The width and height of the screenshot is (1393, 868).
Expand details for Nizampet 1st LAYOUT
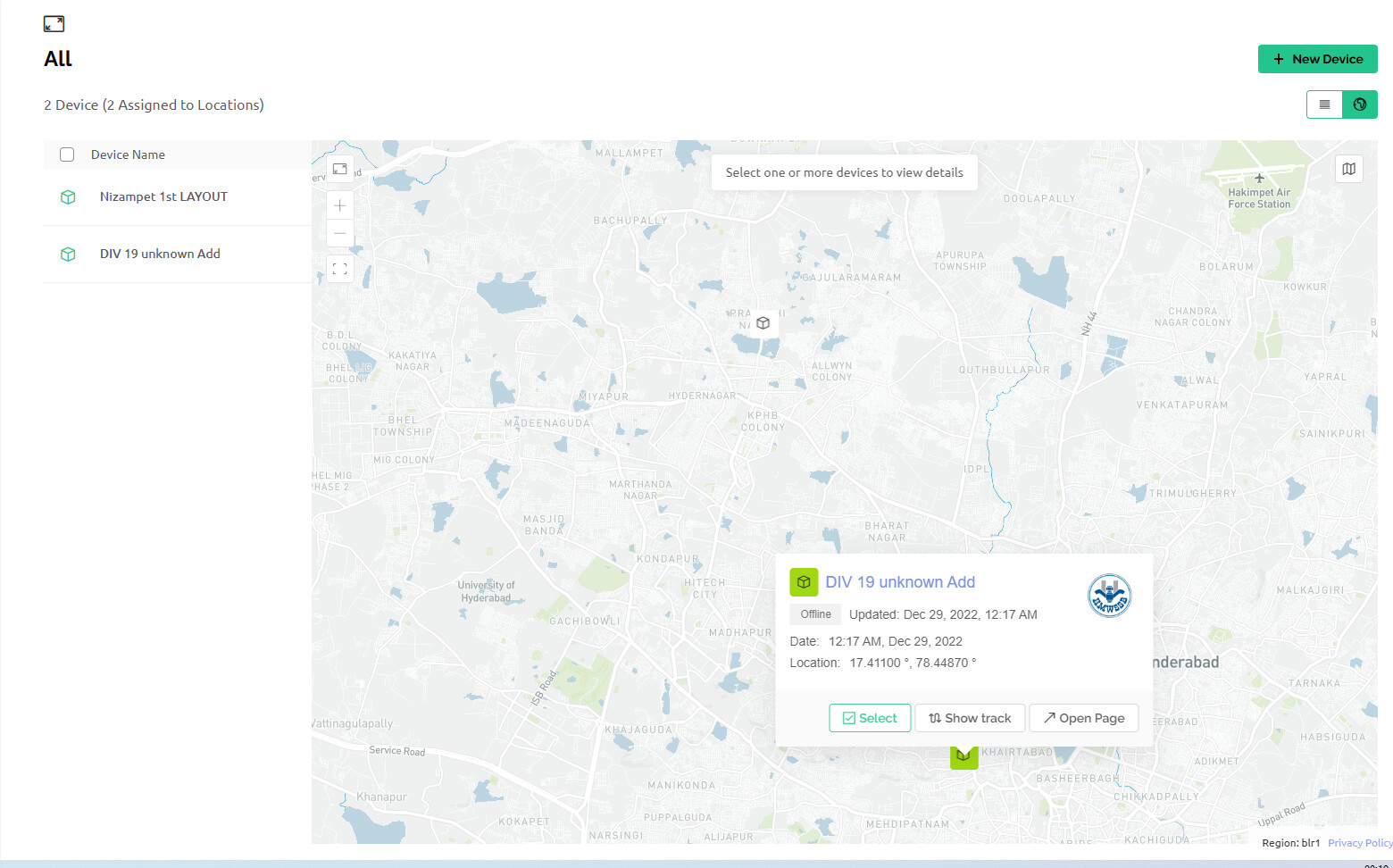[163, 196]
